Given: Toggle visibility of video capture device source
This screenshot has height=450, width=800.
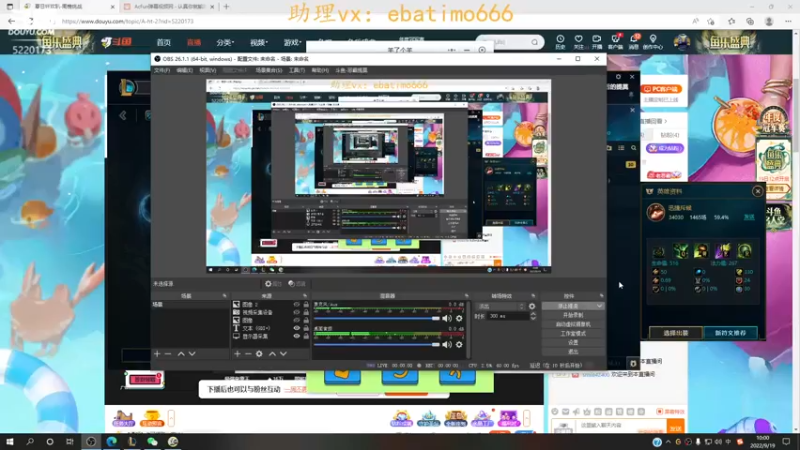Looking at the screenshot, I should tap(296, 312).
